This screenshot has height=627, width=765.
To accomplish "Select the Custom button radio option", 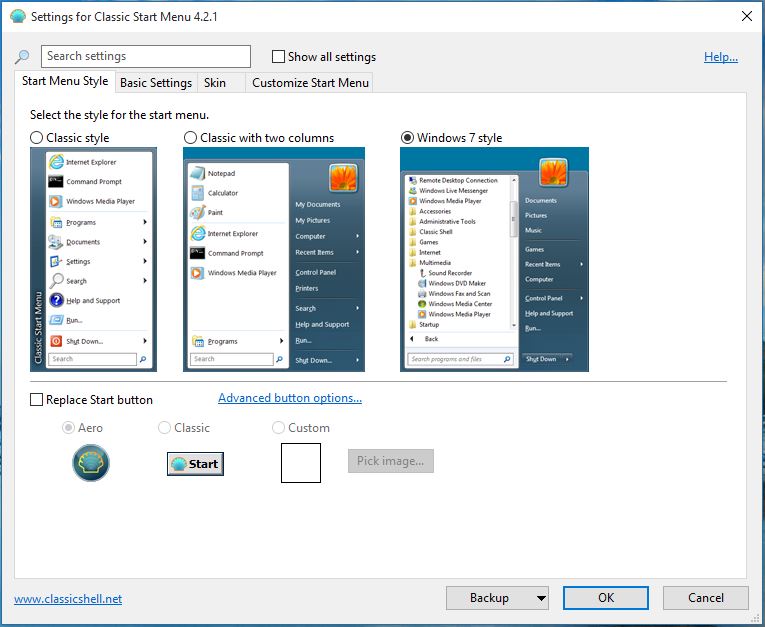I will point(278,427).
